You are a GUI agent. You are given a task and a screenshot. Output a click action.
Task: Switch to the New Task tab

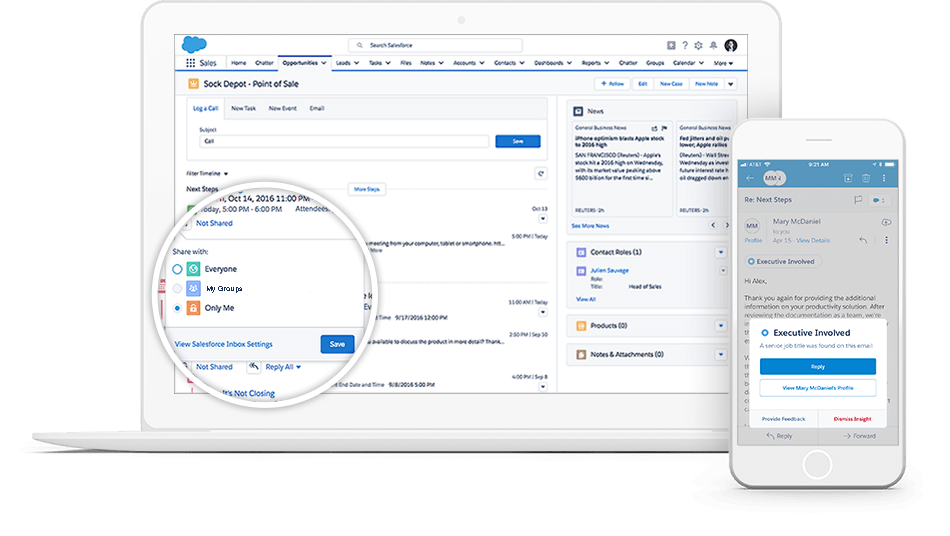244,108
